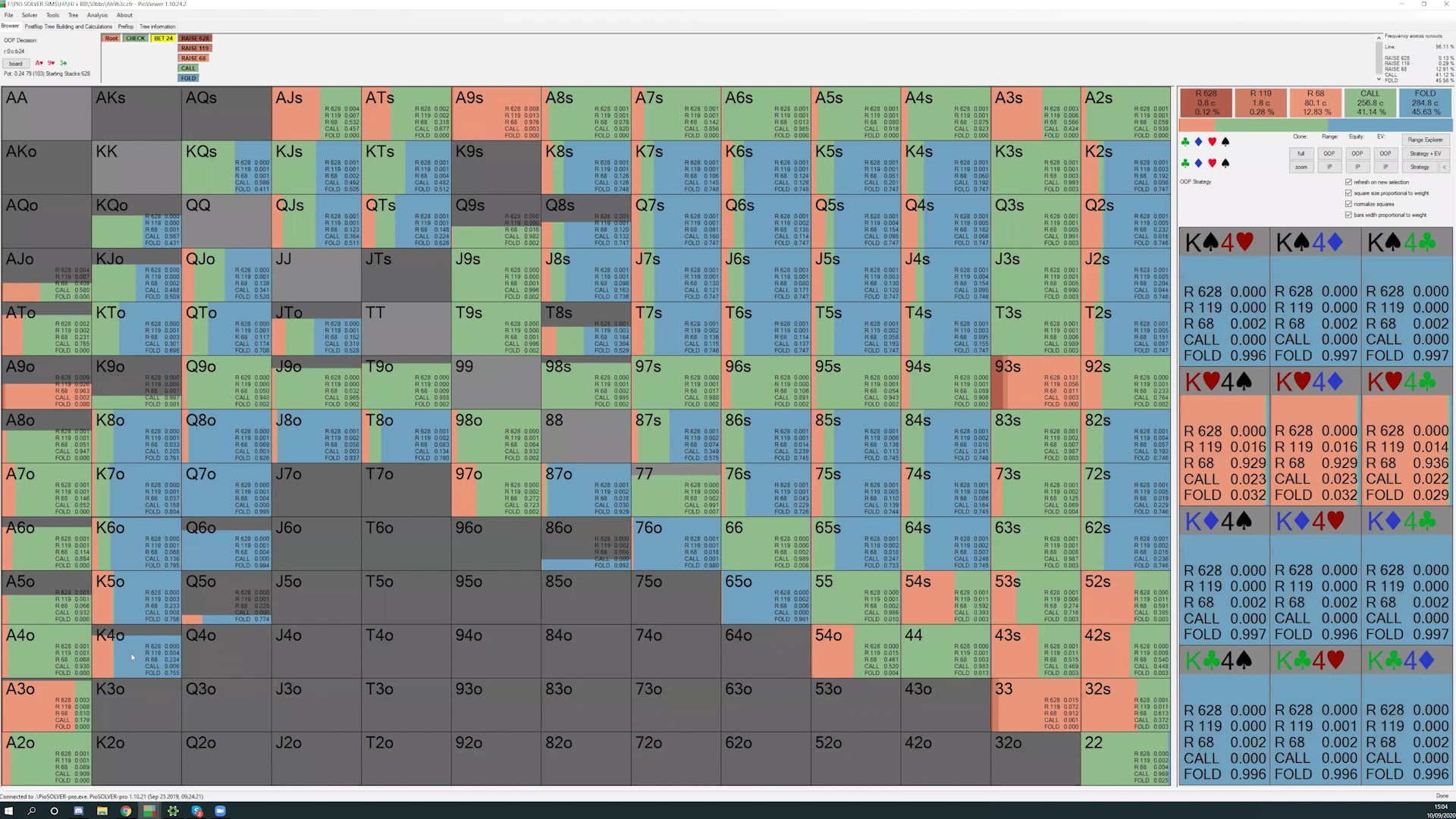
Task: Expand the CALL node in decision tree
Action: pos(188,68)
